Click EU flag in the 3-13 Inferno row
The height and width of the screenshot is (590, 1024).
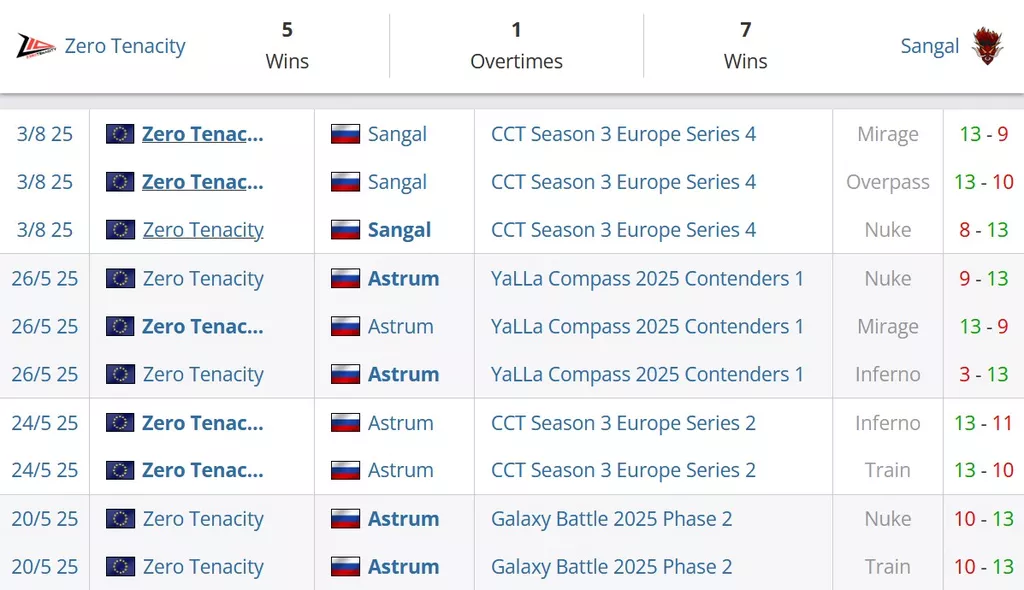(120, 374)
